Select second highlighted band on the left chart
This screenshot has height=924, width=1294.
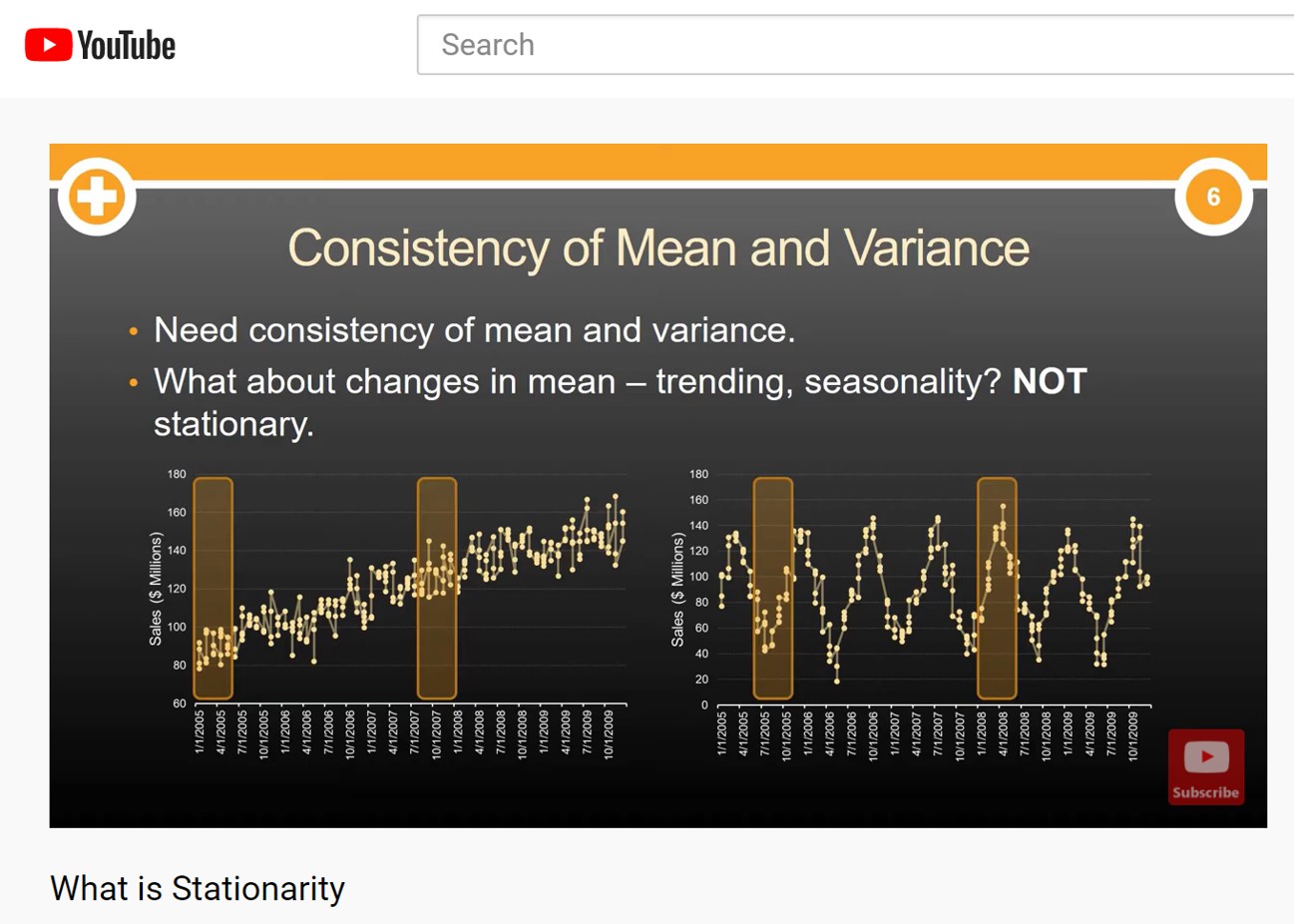point(437,588)
